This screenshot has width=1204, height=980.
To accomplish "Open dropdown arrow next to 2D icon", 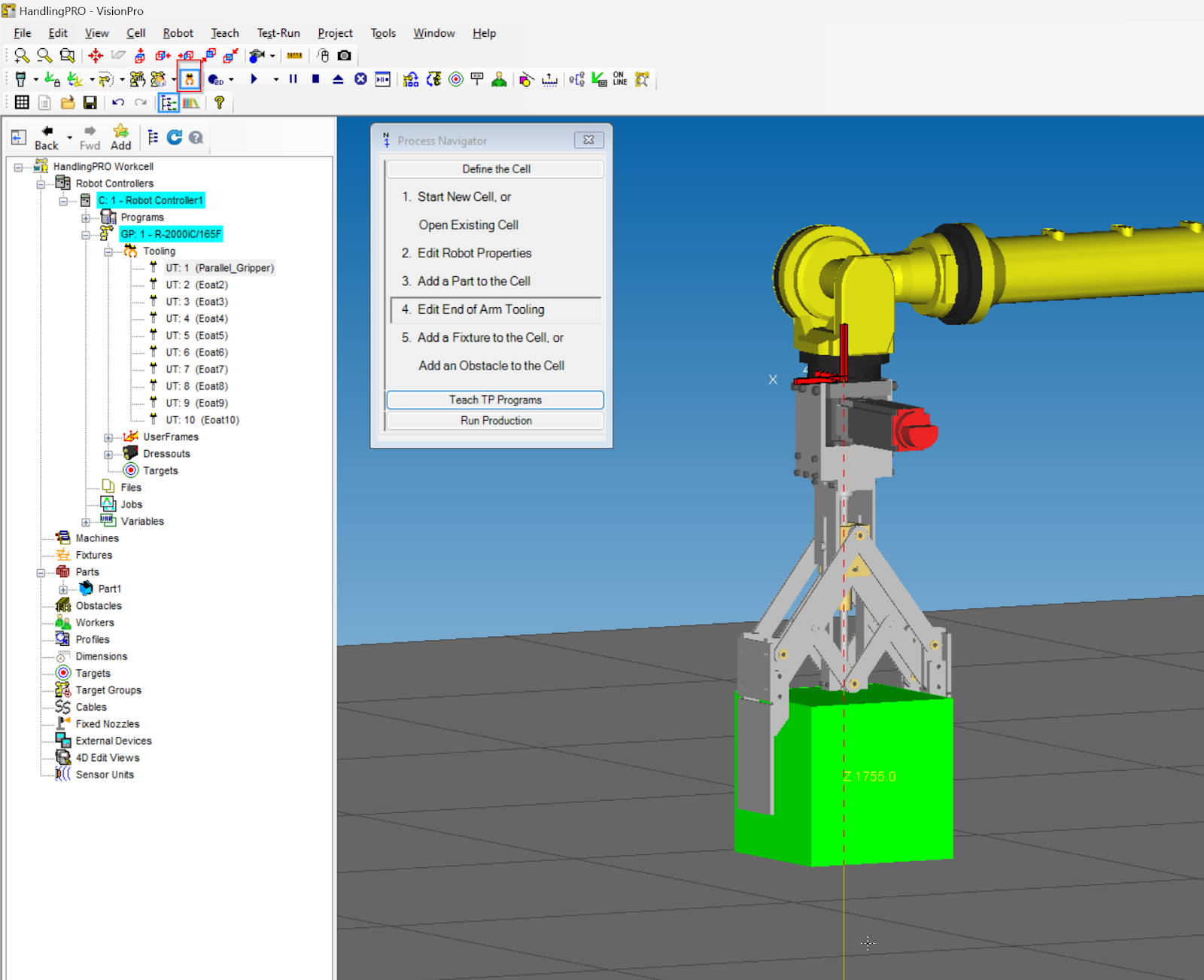I will 231,80.
